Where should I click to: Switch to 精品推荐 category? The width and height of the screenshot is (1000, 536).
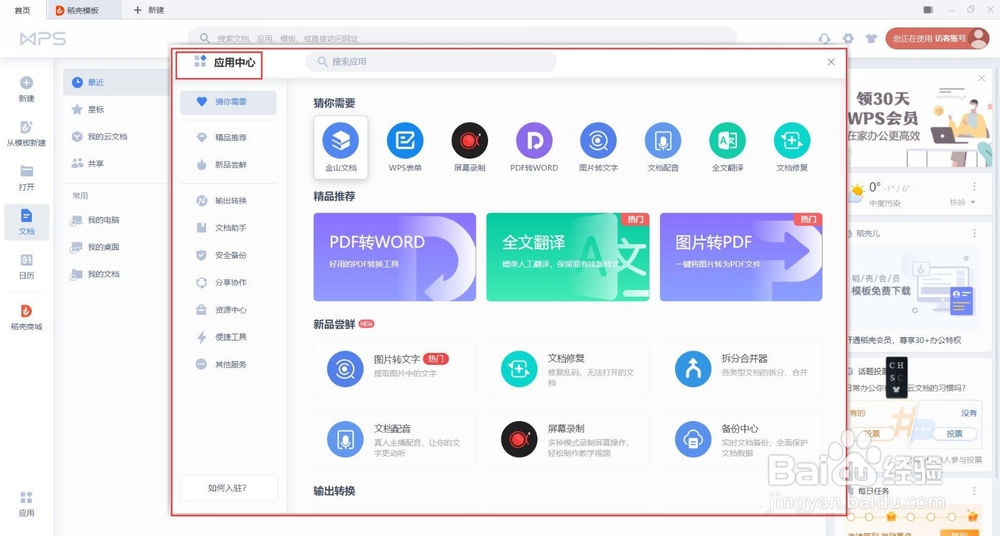[x=228, y=137]
